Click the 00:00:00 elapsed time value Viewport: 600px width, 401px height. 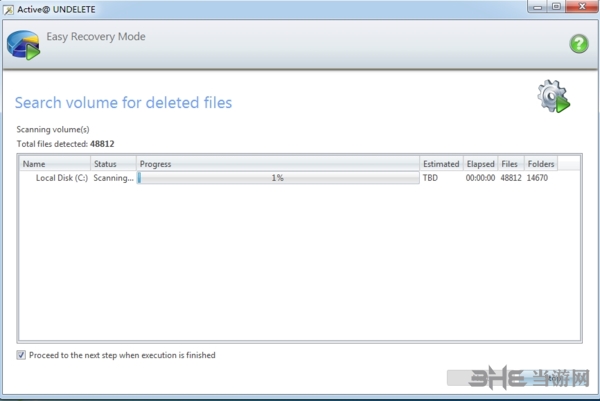click(480, 178)
